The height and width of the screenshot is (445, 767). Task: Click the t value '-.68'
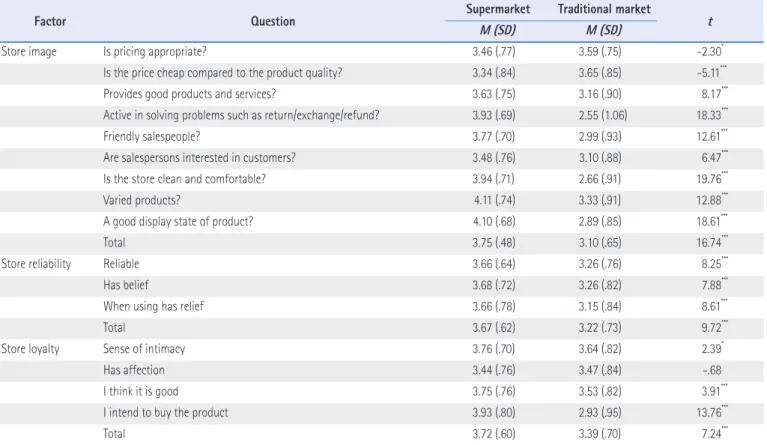pyautogui.click(x=712, y=370)
